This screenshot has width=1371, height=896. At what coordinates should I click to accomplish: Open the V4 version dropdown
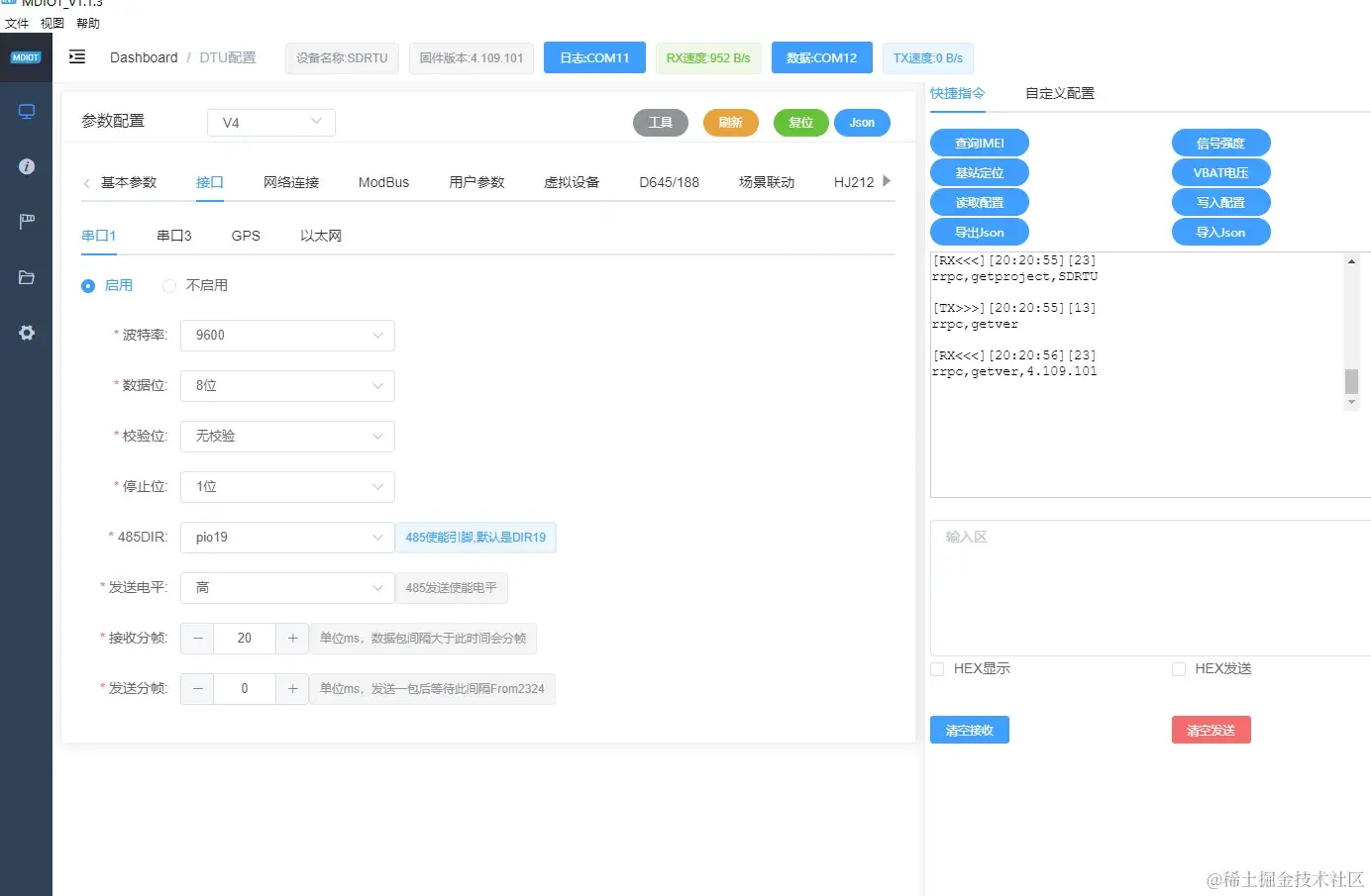(x=271, y=123)
